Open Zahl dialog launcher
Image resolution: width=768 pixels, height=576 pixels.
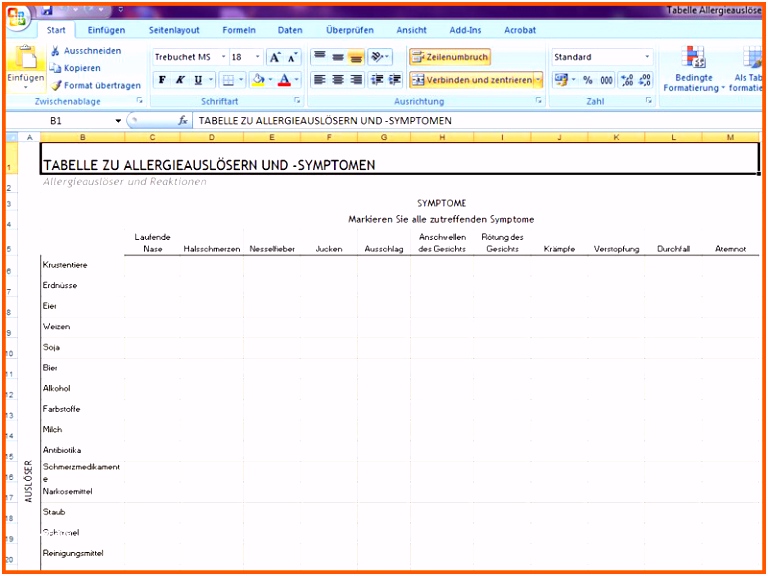(x=648, y=100)
